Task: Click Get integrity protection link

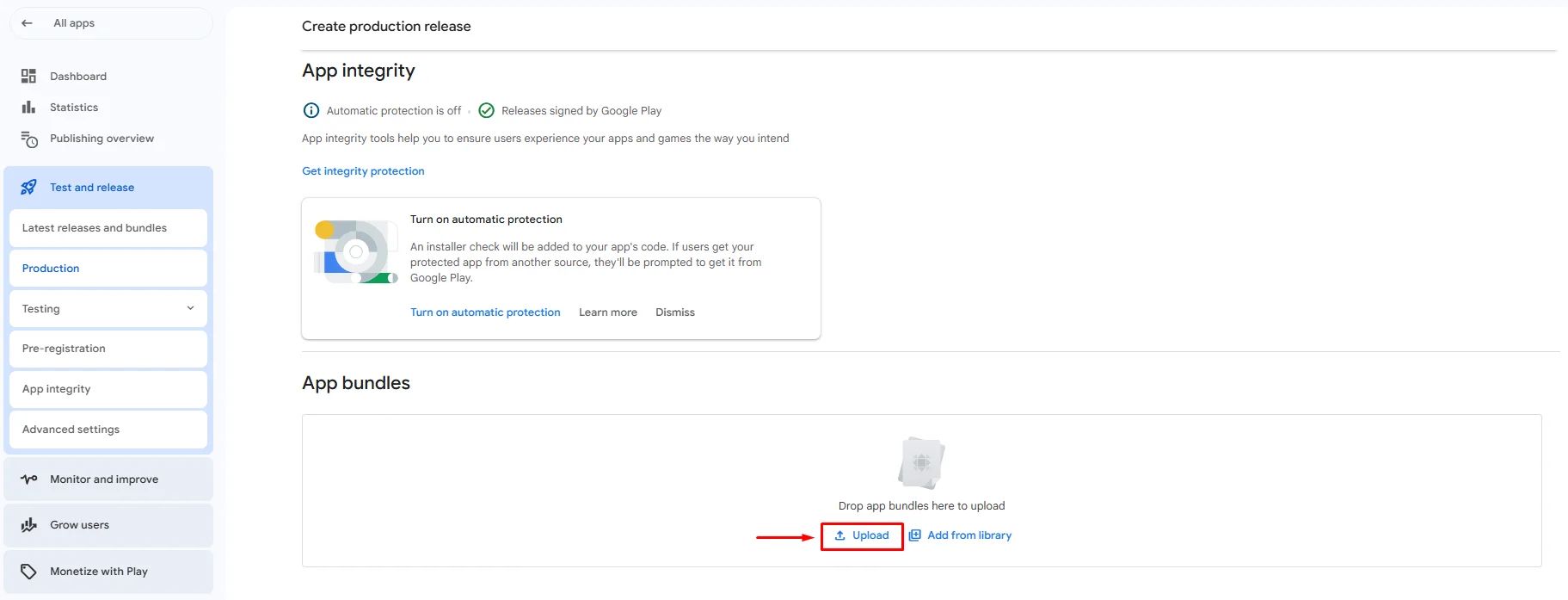Action: (363, 171)
